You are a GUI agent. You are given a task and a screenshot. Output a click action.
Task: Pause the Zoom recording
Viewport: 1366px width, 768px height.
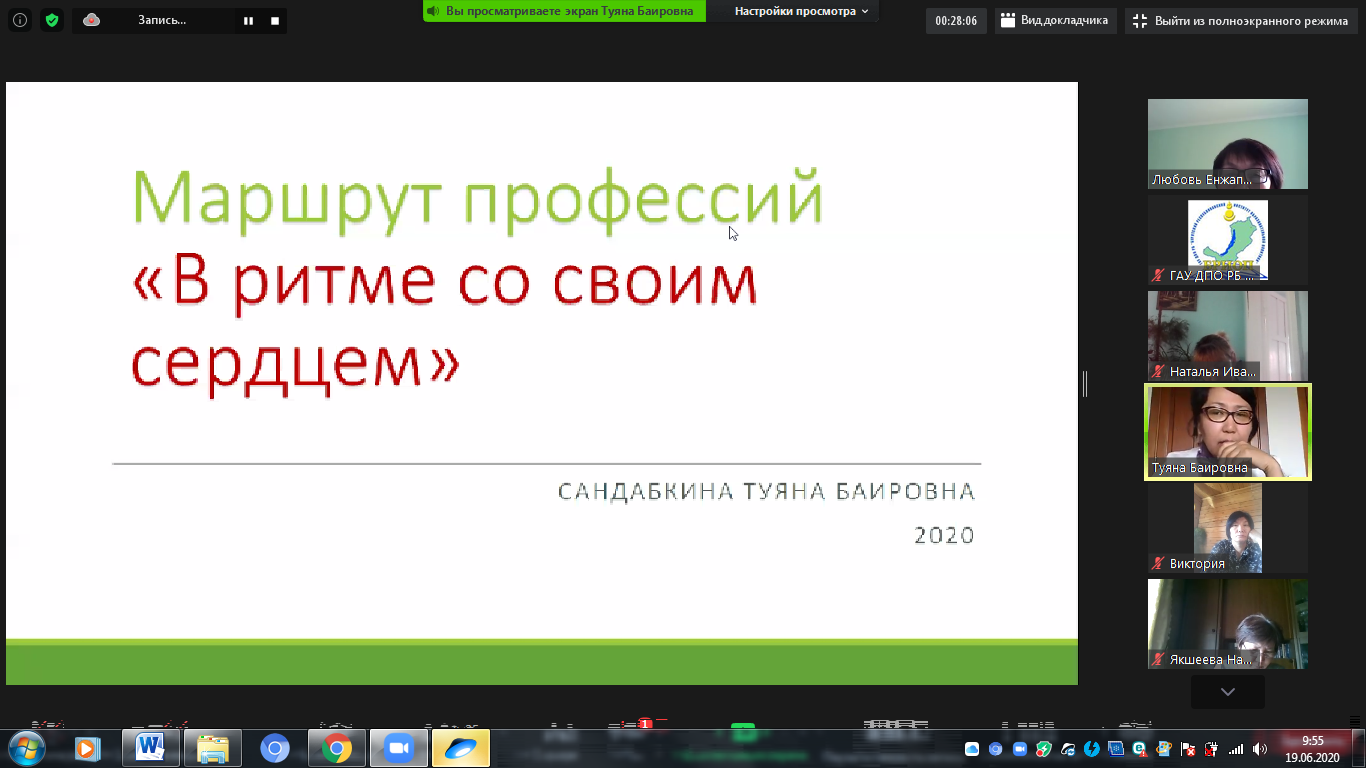click(x=248, y=20)
